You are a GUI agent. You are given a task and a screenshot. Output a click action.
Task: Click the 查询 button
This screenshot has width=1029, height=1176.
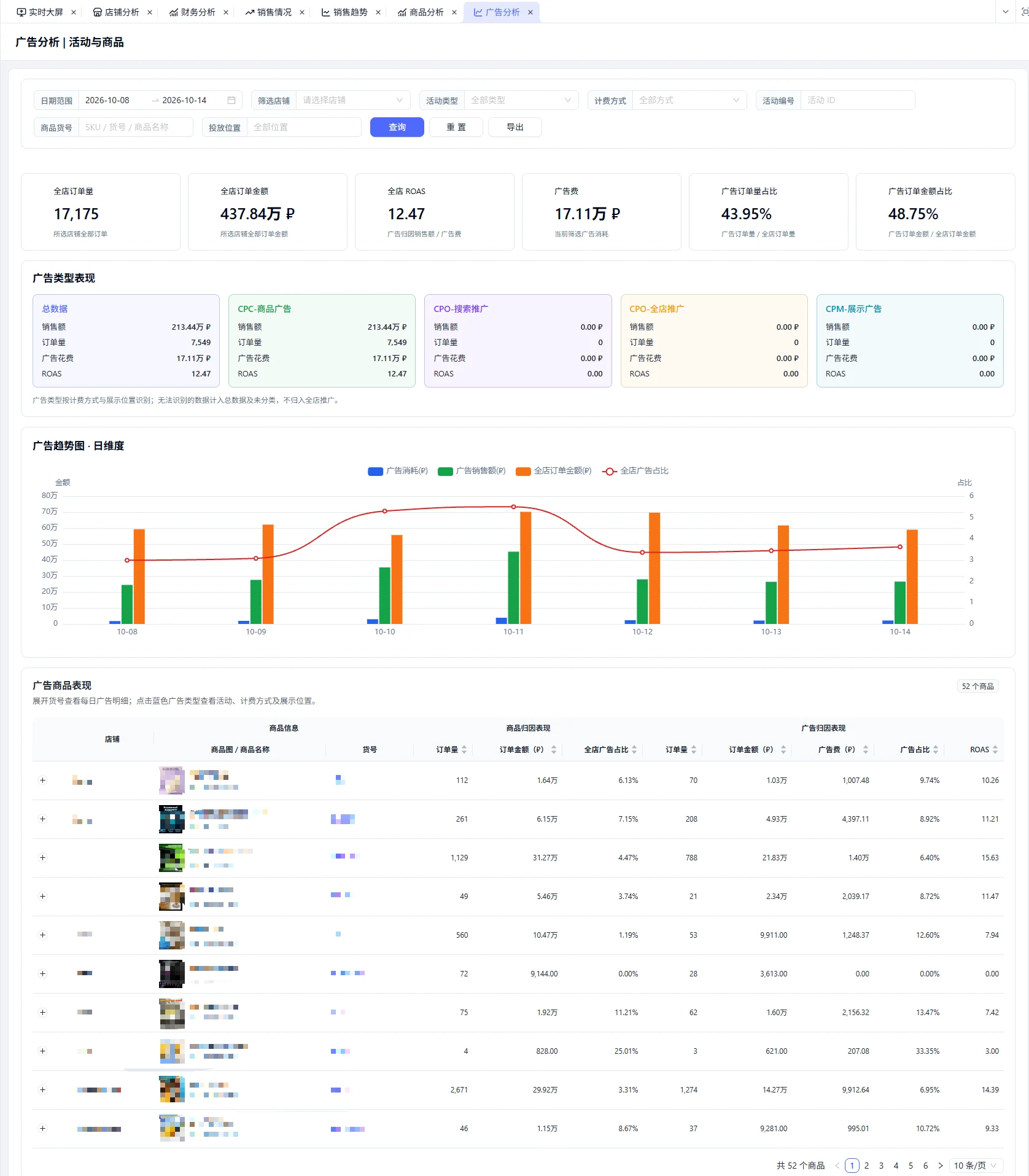[397, 127]
